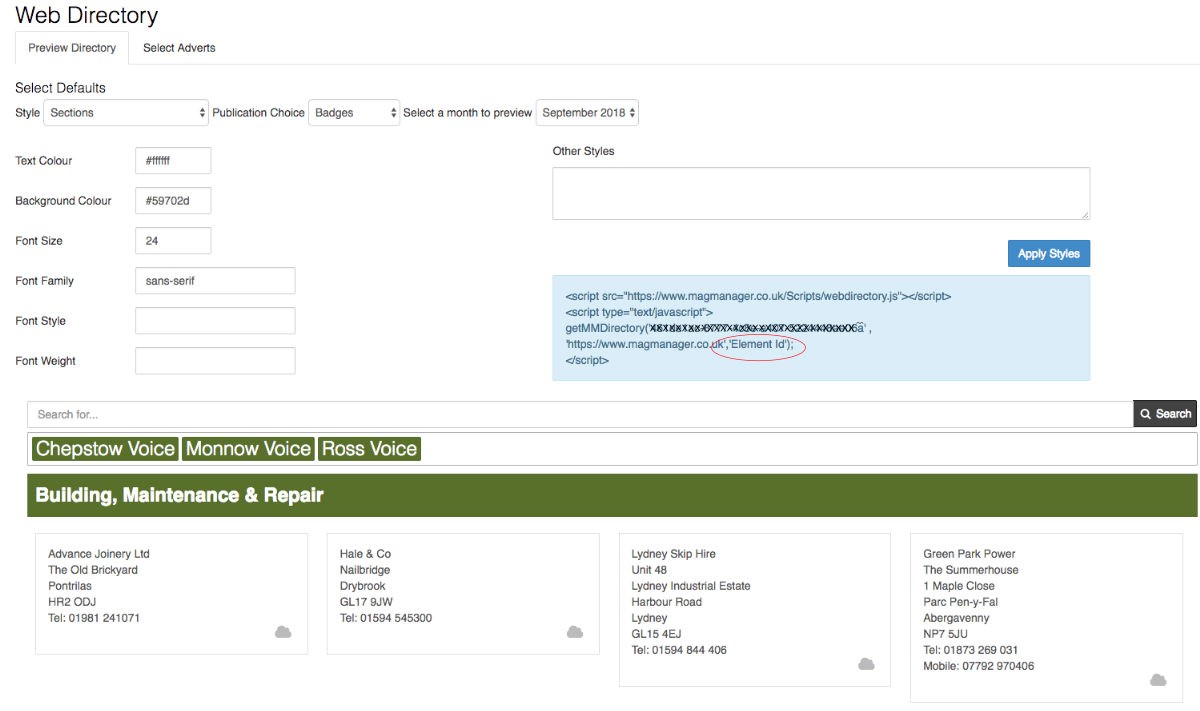Click Tel: 01981 241071 text
Screen dimensions: 1200x711
pos(94,618)
